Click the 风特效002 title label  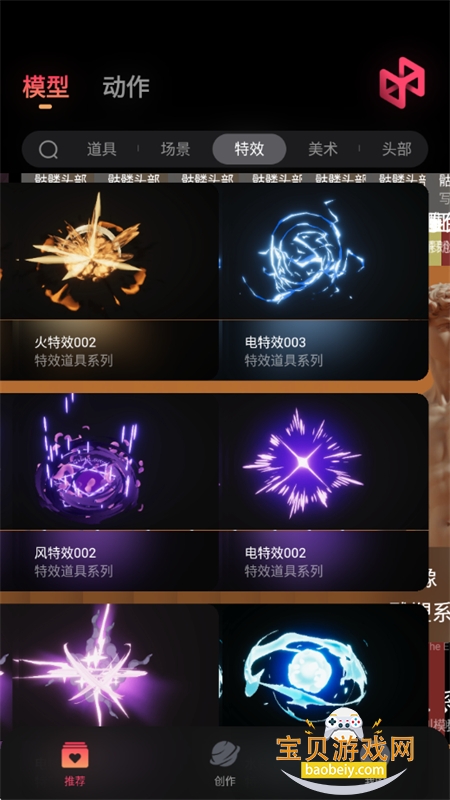tap(65, 553)
